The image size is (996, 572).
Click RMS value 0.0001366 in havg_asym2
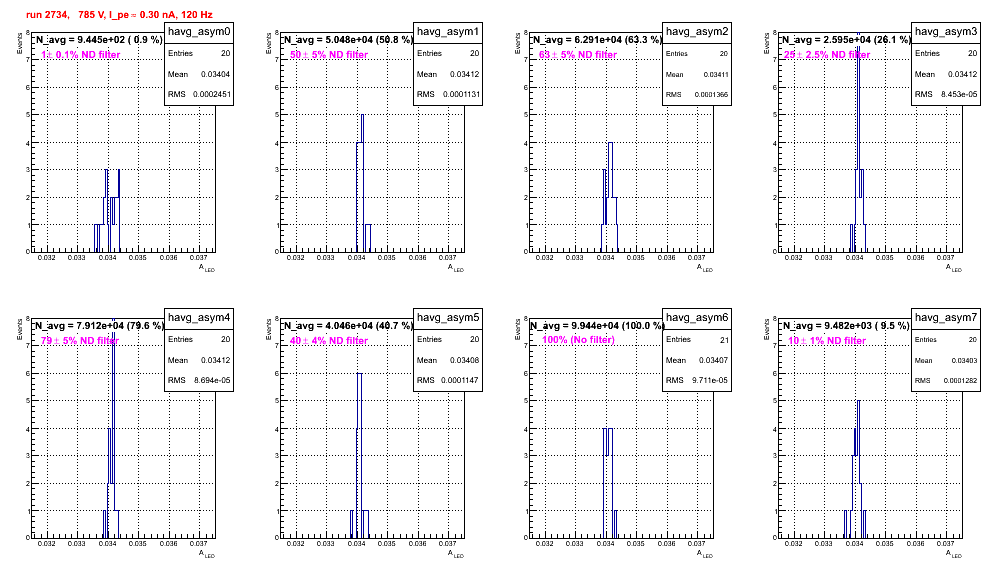pos(711,95)
